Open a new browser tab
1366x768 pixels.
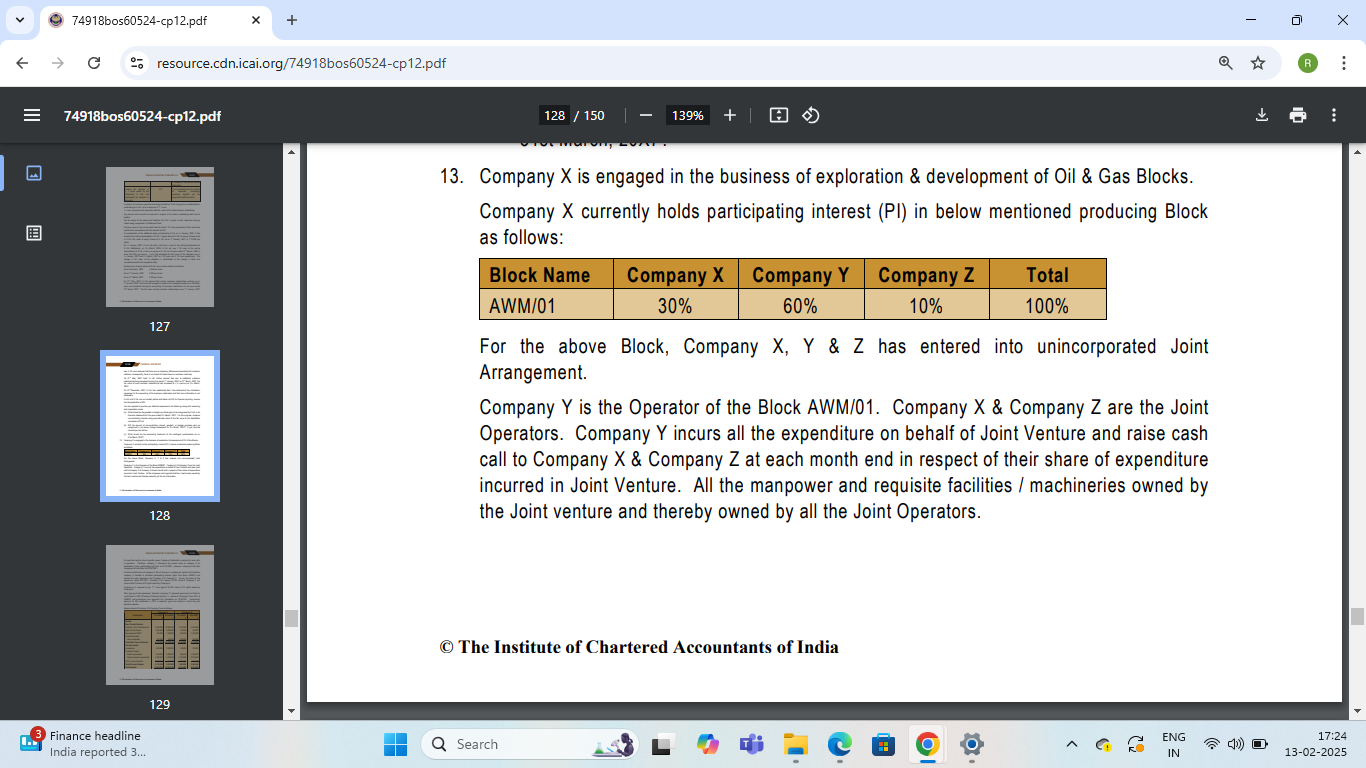click(x=292, y=20)
